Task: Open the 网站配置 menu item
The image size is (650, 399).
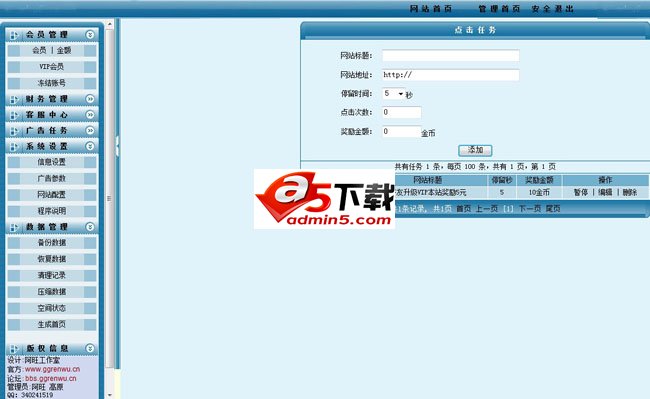Action: coord(51,194)
